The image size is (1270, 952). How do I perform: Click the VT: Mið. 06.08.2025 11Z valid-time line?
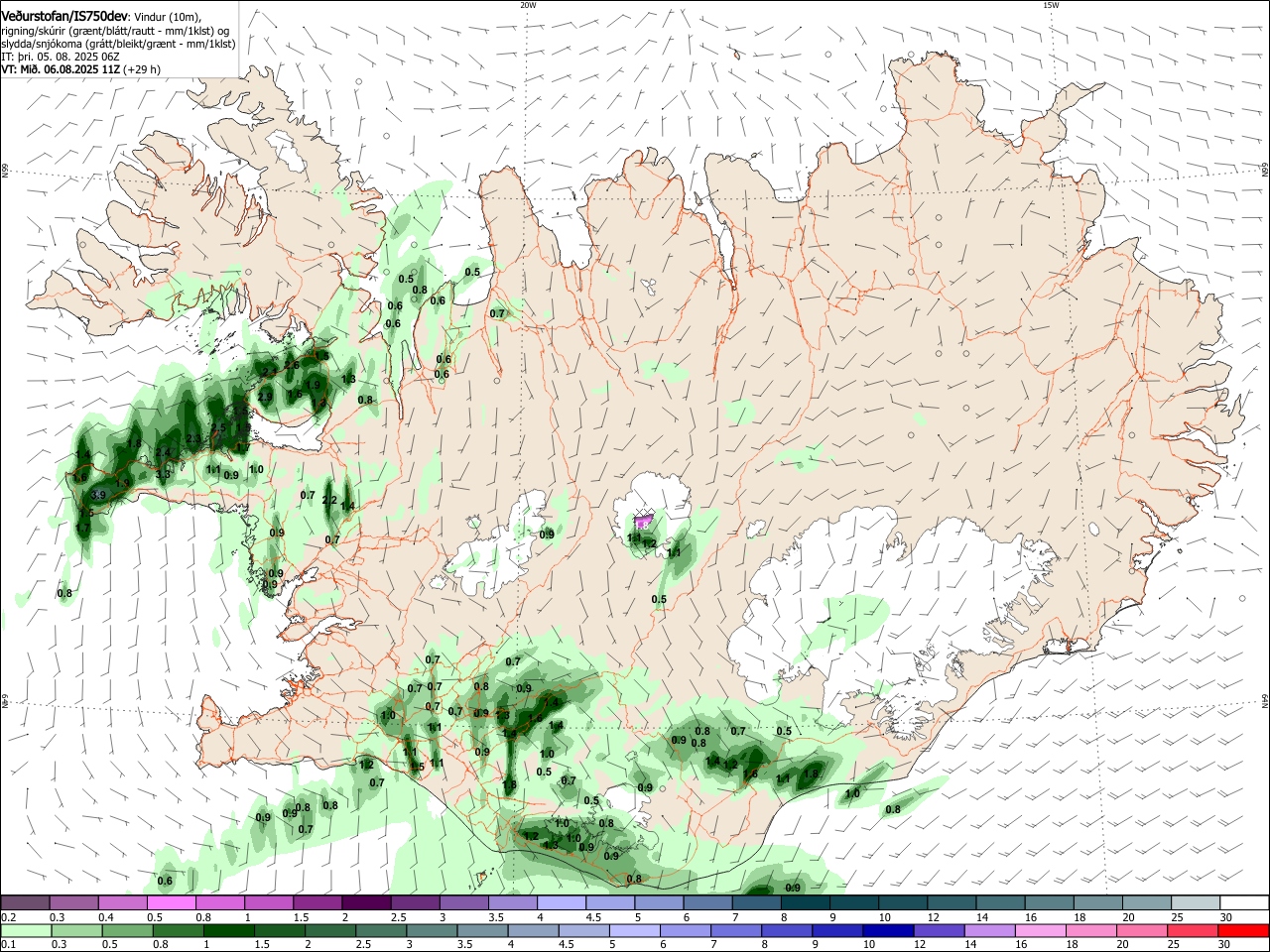(x=80, y=69)
